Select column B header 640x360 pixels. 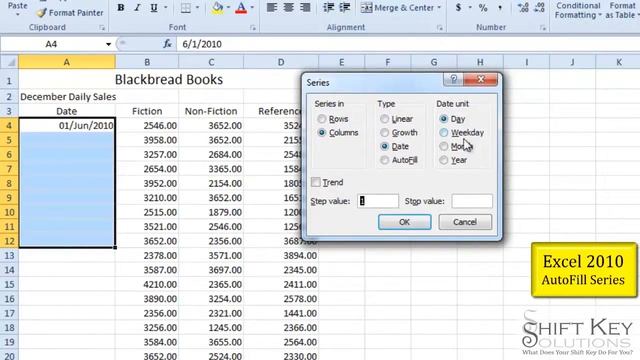point(147,62)
